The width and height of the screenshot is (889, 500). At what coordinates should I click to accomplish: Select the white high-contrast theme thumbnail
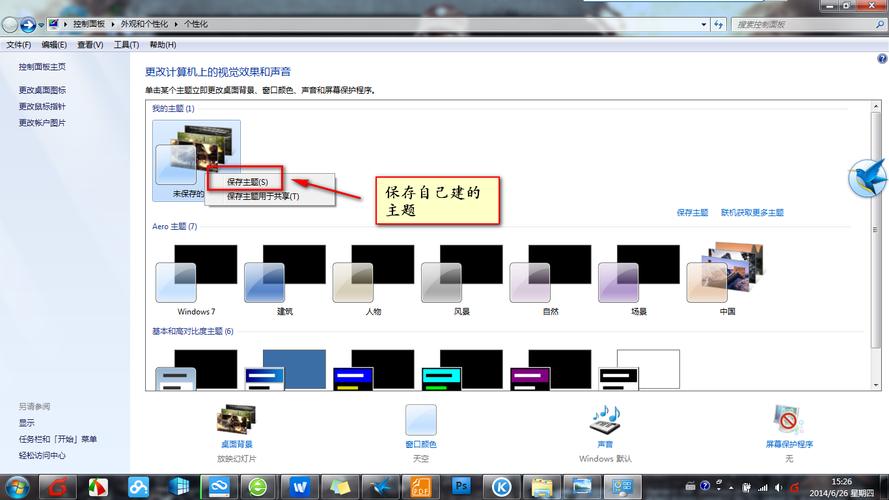tap(638, 369)
